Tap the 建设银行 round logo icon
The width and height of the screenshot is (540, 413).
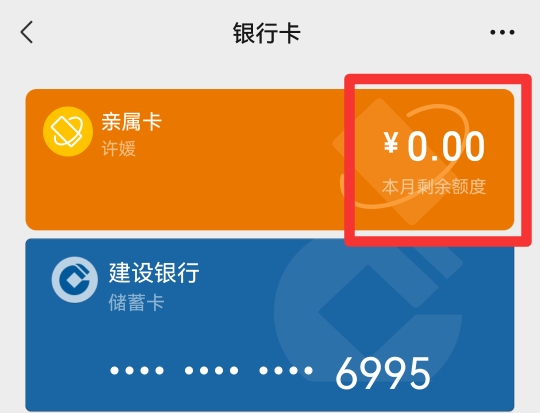pos(75,280)
